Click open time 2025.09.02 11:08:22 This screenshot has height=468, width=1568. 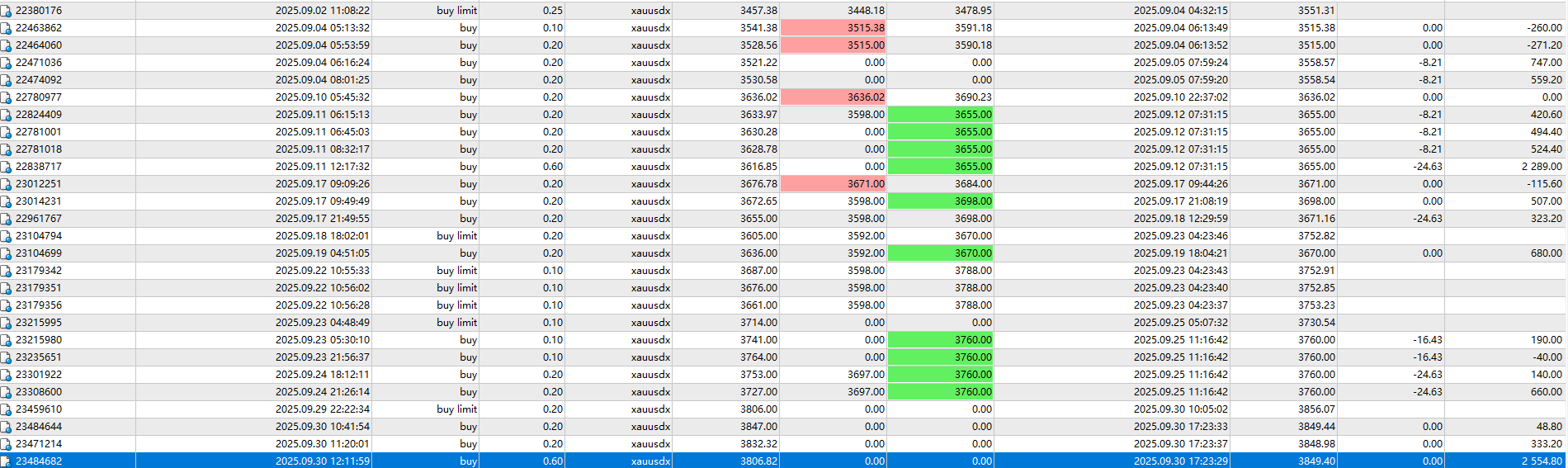coord(323,11)
